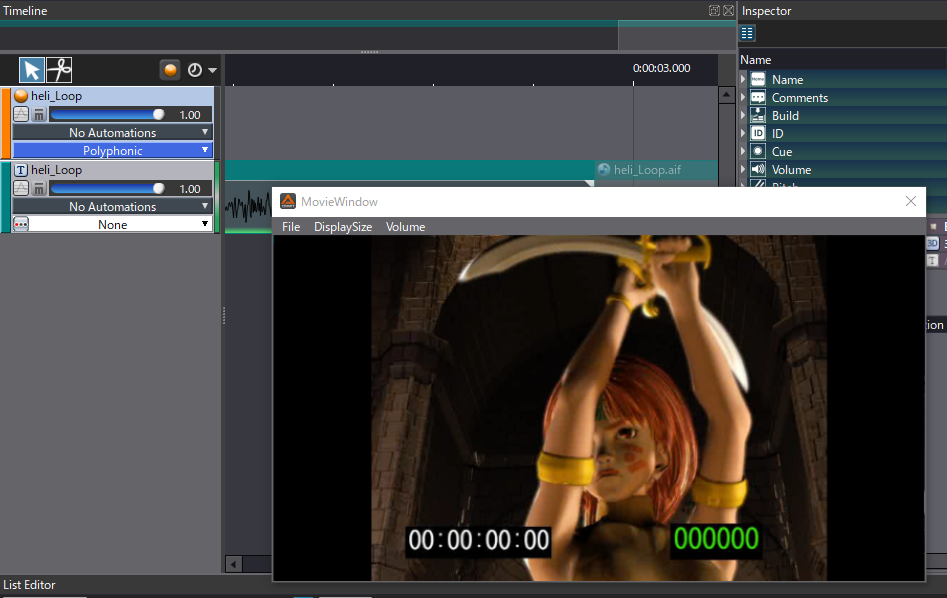This screenshot has height=598, width=947.
Task: Adjust the volume slider of heli_Loop cue
Action: 108,114
